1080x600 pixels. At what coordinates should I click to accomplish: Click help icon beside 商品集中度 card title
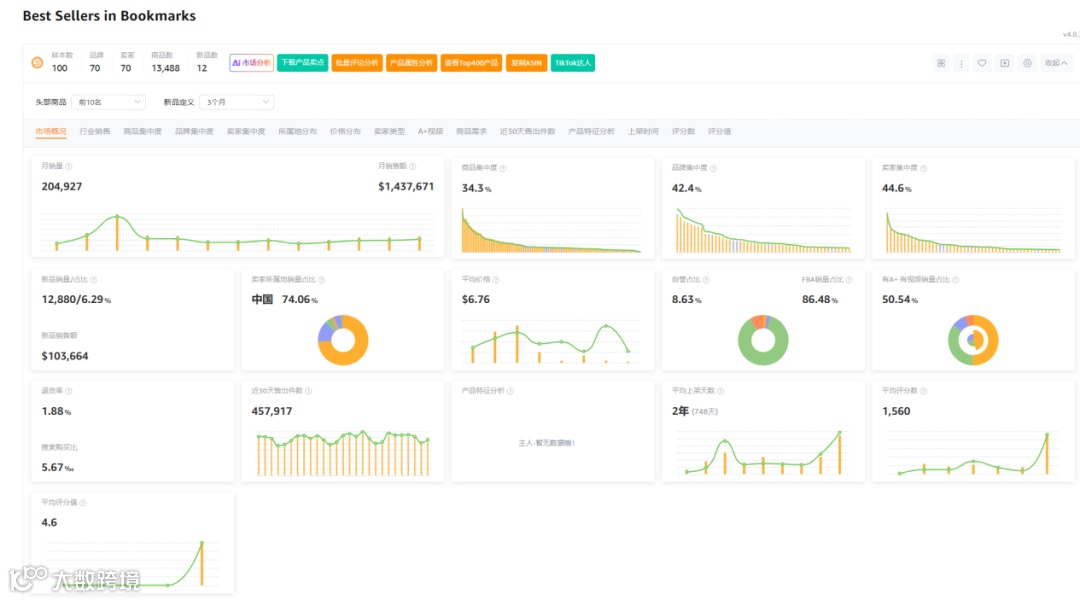(x=503, y=168)
